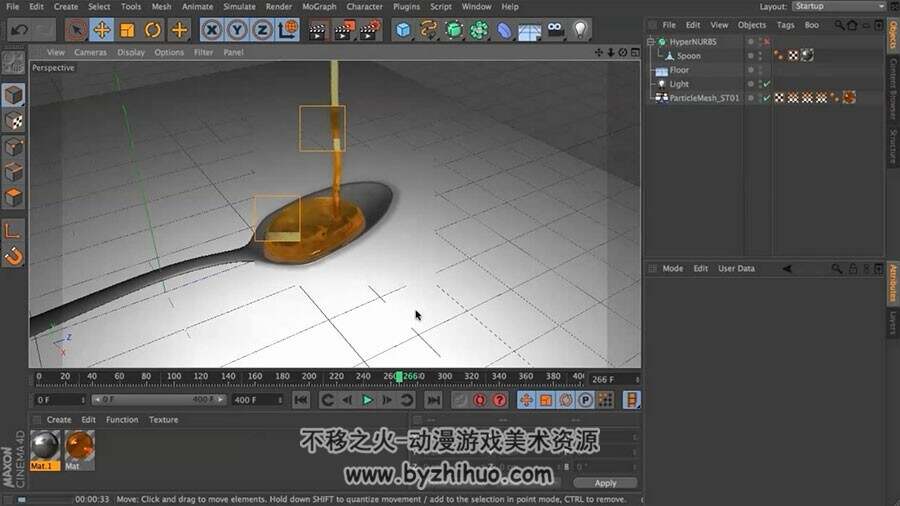The image size is (900, 506).
Task: Click the current frame marker at 266
Action: 399,377
